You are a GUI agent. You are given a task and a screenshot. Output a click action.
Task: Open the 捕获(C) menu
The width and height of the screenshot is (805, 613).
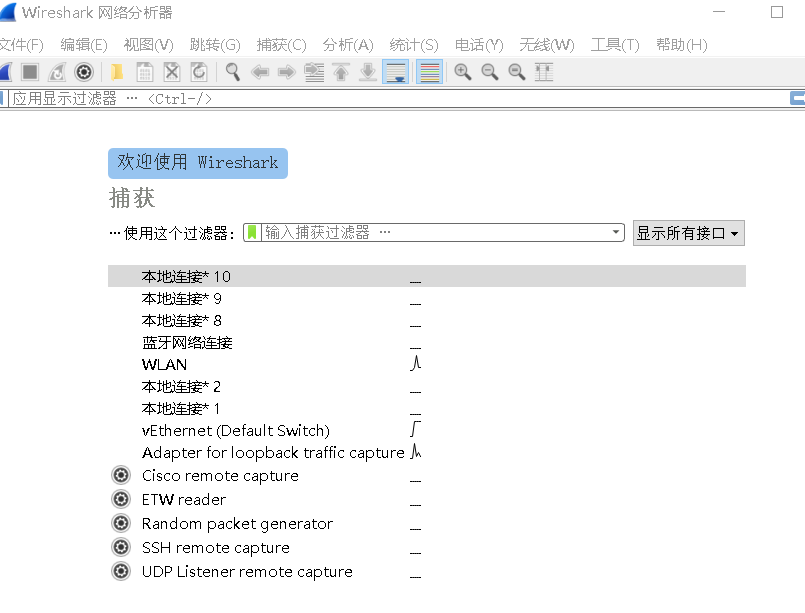[x=281, y=45]
